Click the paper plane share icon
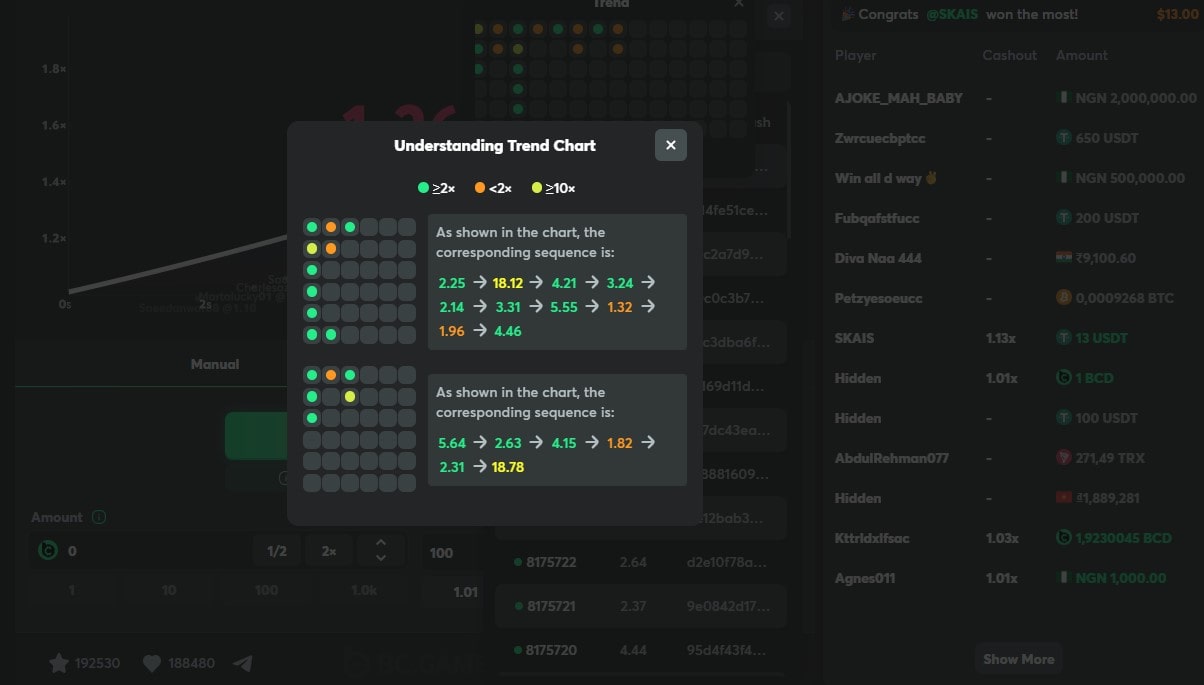Image resolution: width=1204 pixels, height=685 pixels. [243, 663]
